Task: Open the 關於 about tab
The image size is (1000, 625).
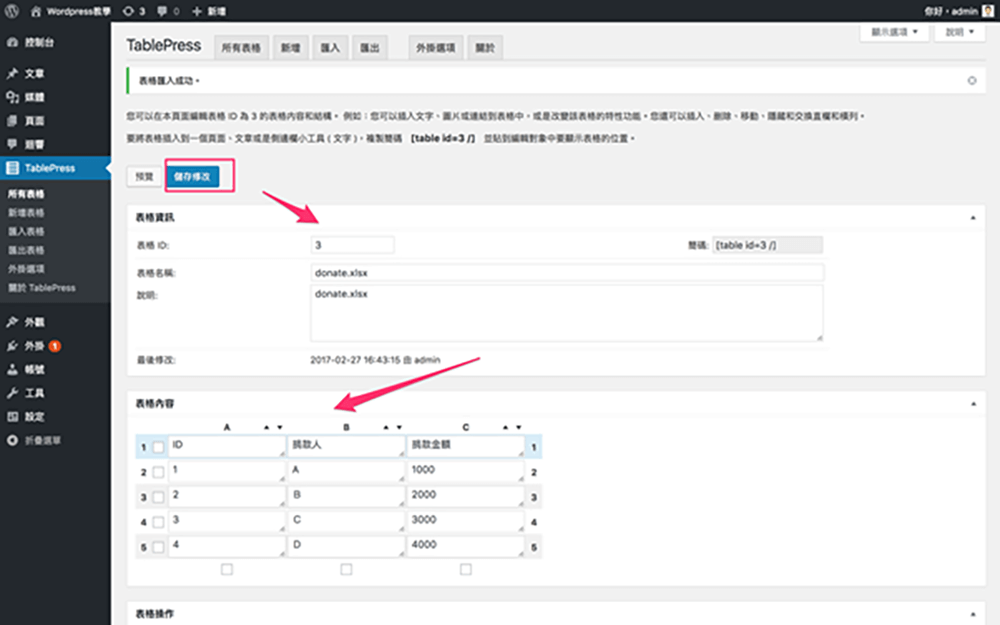Action: coord(485,48)
